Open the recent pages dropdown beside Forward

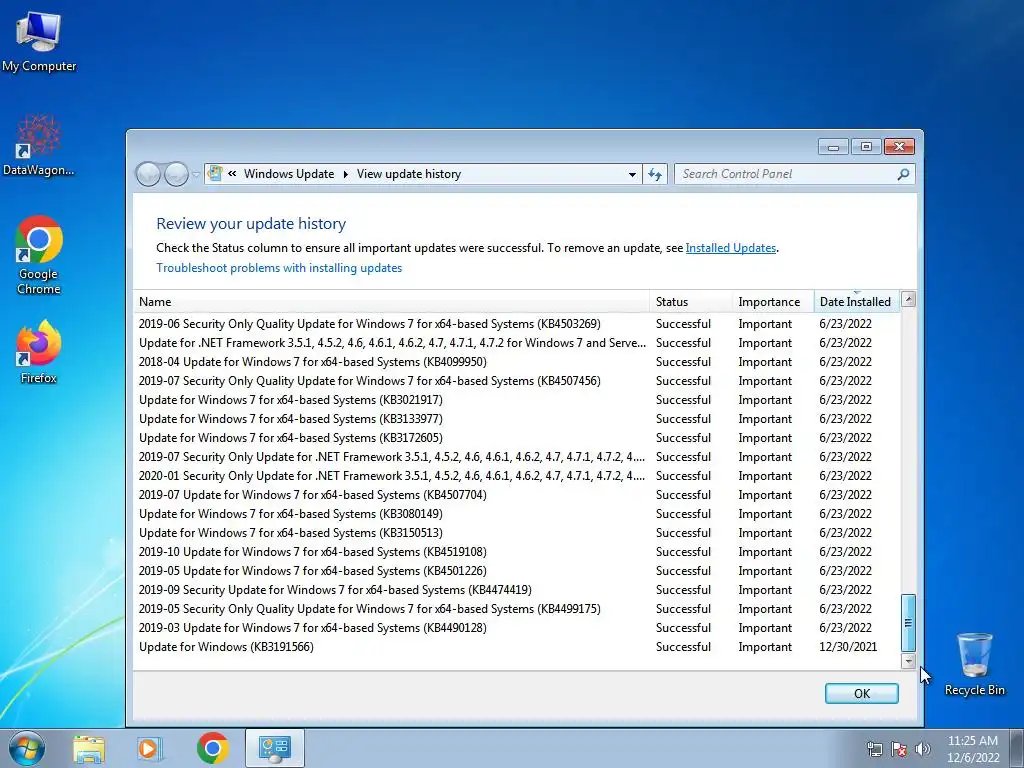coord(196,174)
